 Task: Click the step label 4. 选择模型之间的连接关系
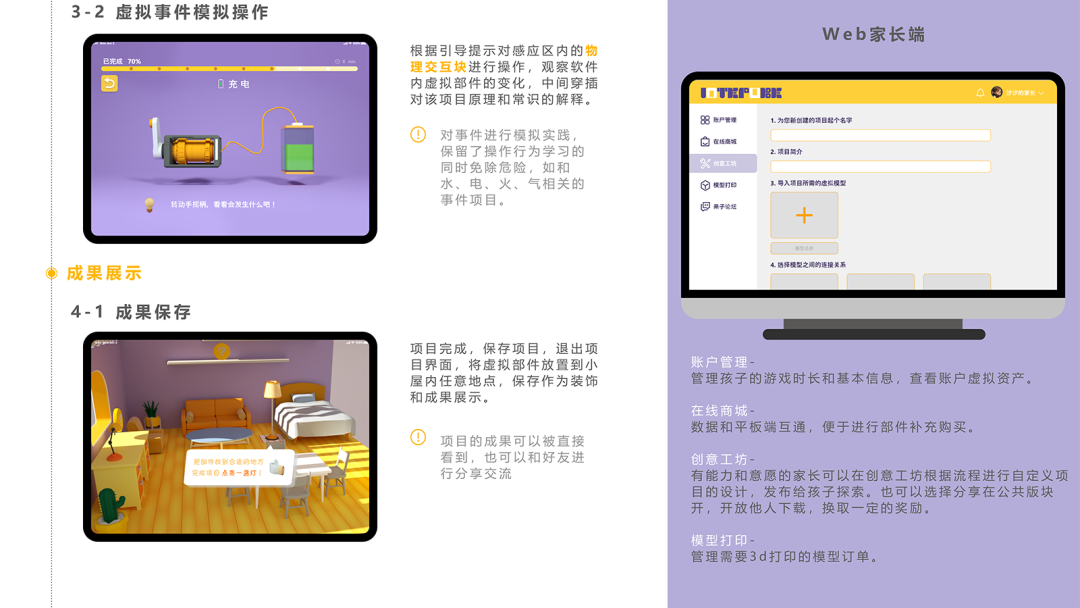808,264
